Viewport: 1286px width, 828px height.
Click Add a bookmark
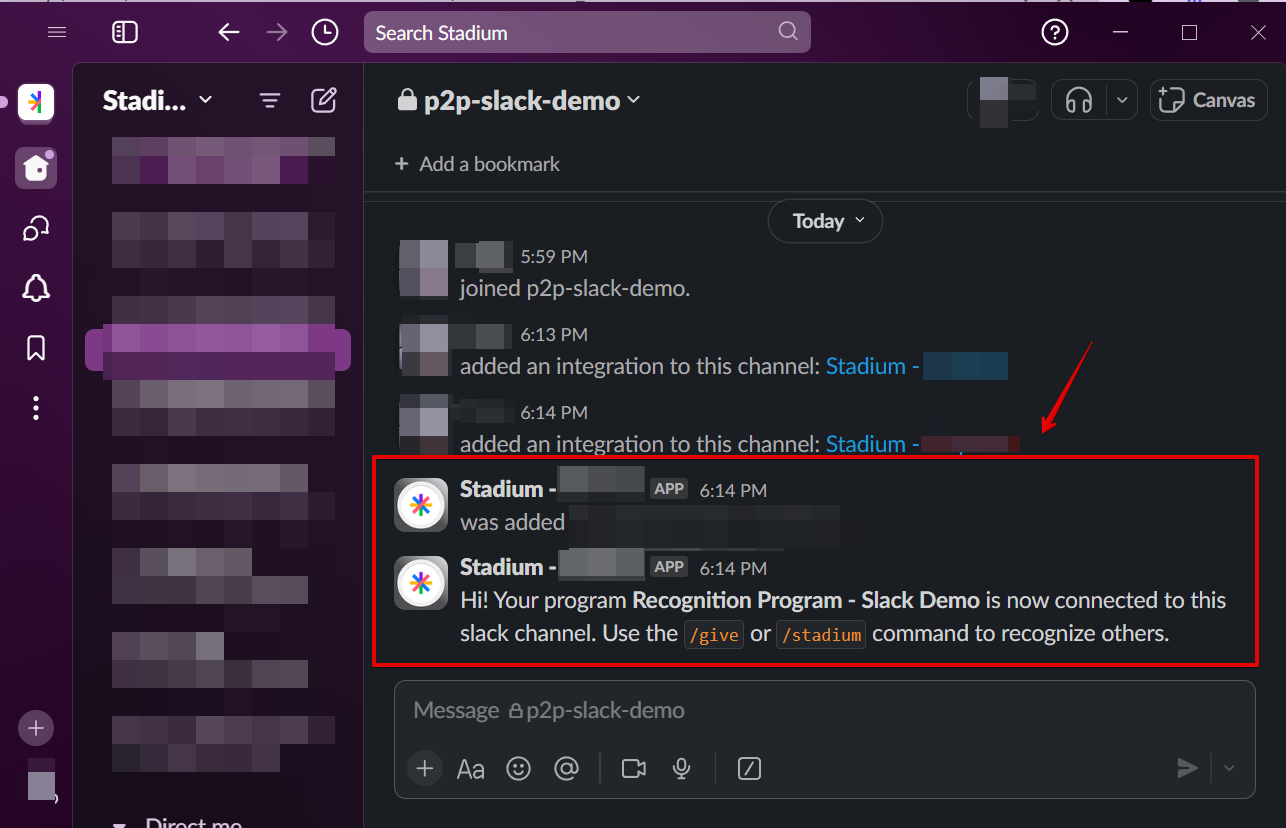point(478,164)
